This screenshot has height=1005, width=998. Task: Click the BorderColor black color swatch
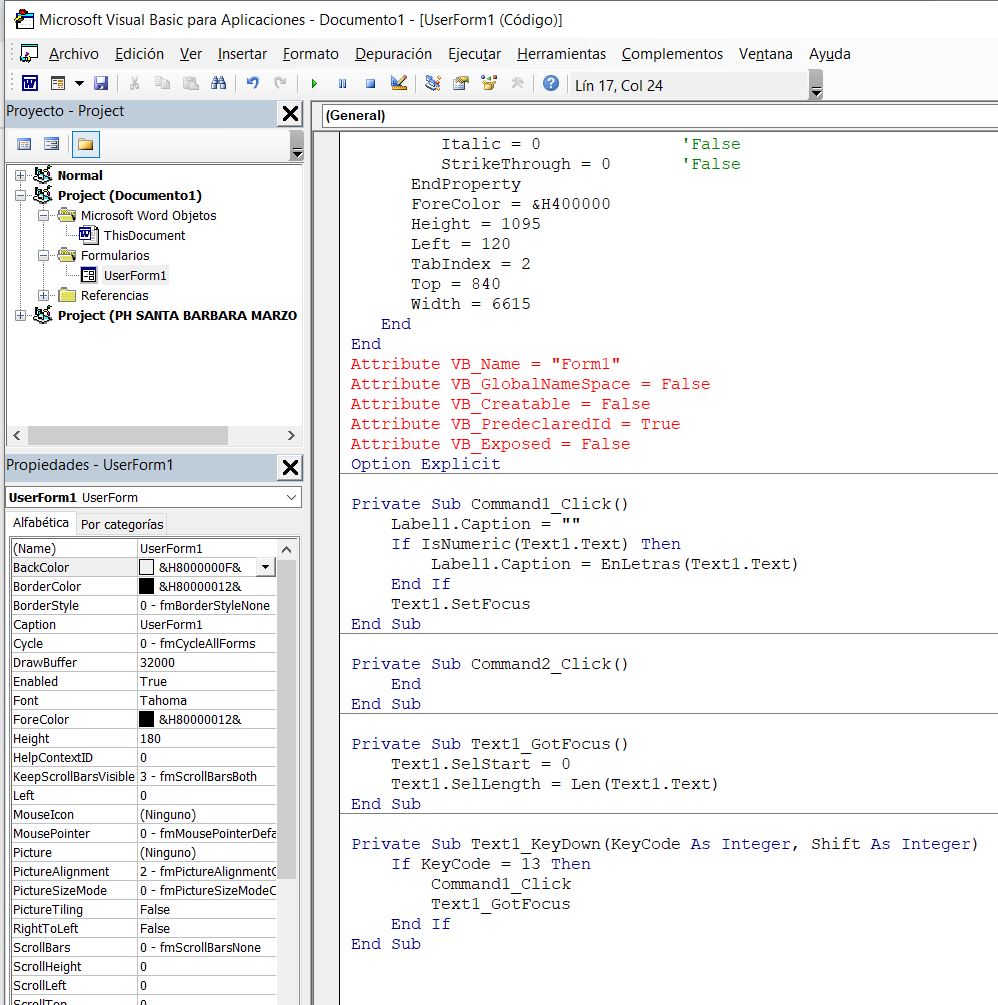point(146,586)
